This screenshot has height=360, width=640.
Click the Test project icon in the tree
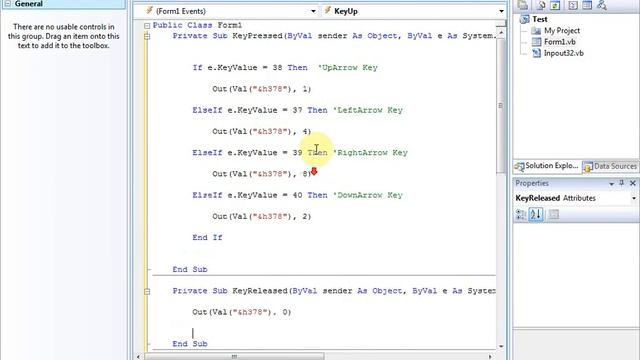point(524,19)
